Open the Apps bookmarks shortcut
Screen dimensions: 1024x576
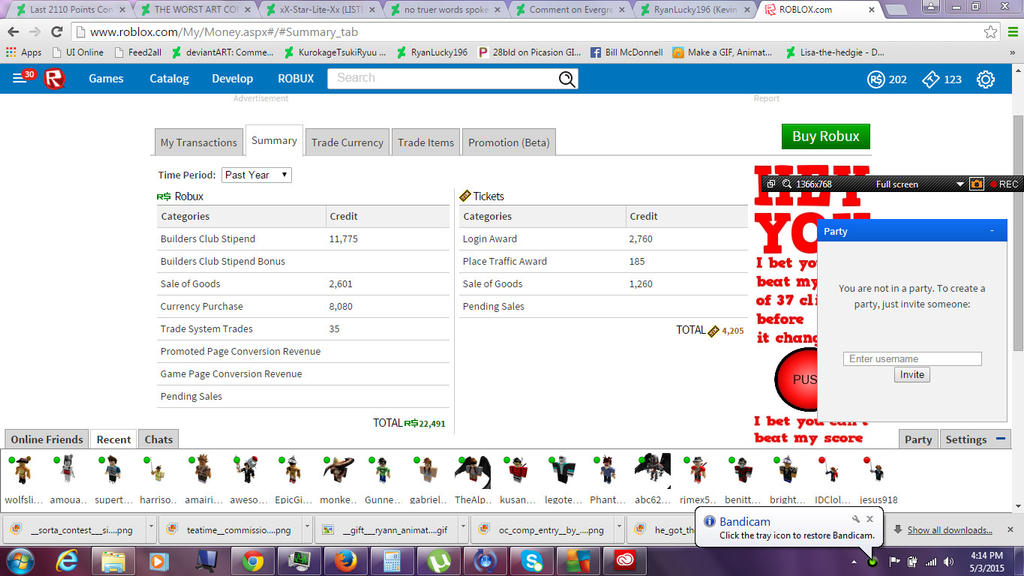24,52
